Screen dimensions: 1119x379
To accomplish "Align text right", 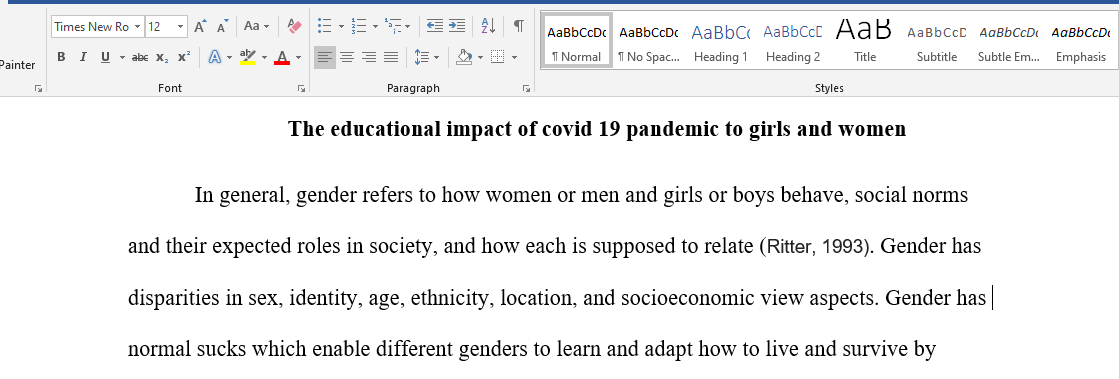I will [369, 57].
